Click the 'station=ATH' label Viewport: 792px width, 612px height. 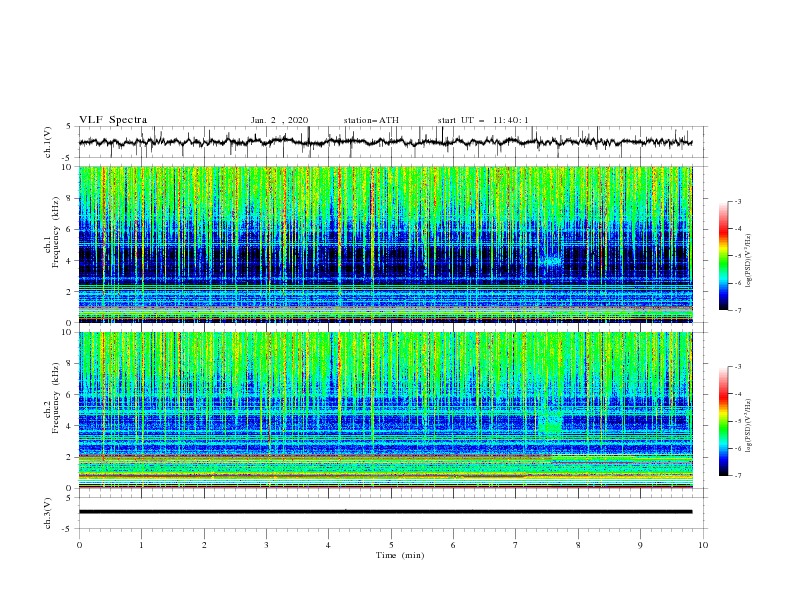click(371, 120)
